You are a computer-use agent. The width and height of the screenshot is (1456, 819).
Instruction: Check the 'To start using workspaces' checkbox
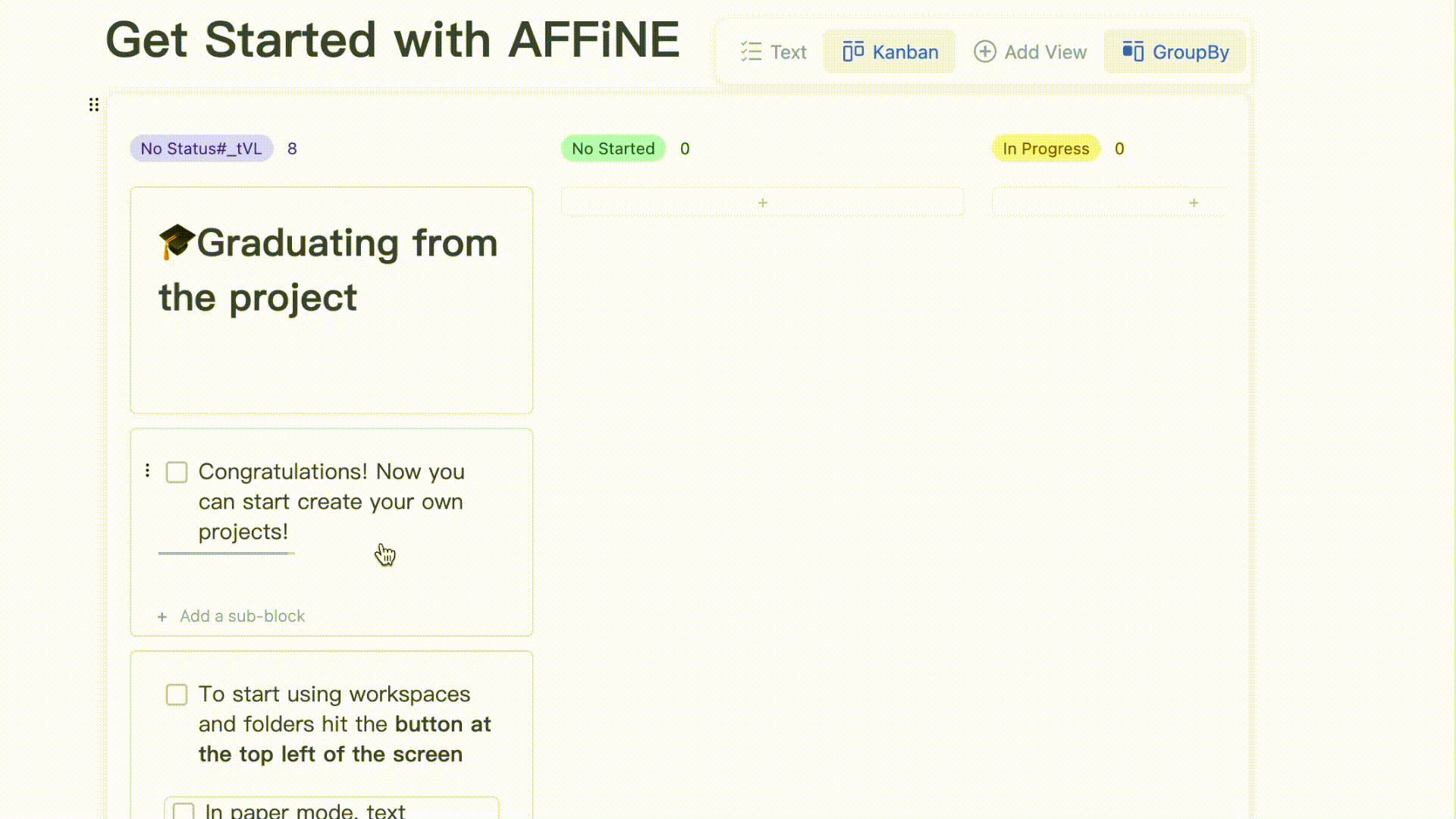(x=177, y=694)
